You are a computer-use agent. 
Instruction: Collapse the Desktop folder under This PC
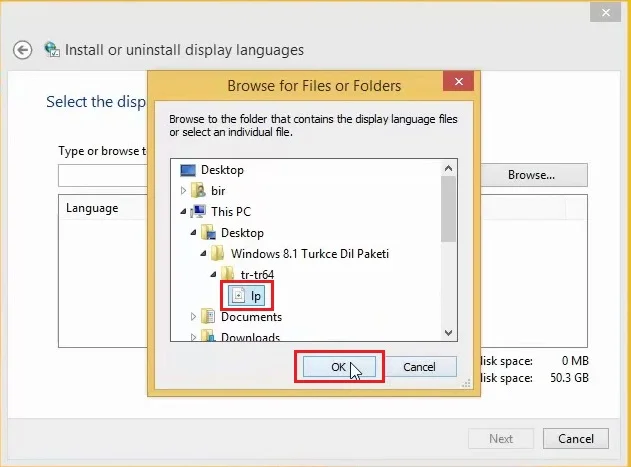(x=193, y=233)
